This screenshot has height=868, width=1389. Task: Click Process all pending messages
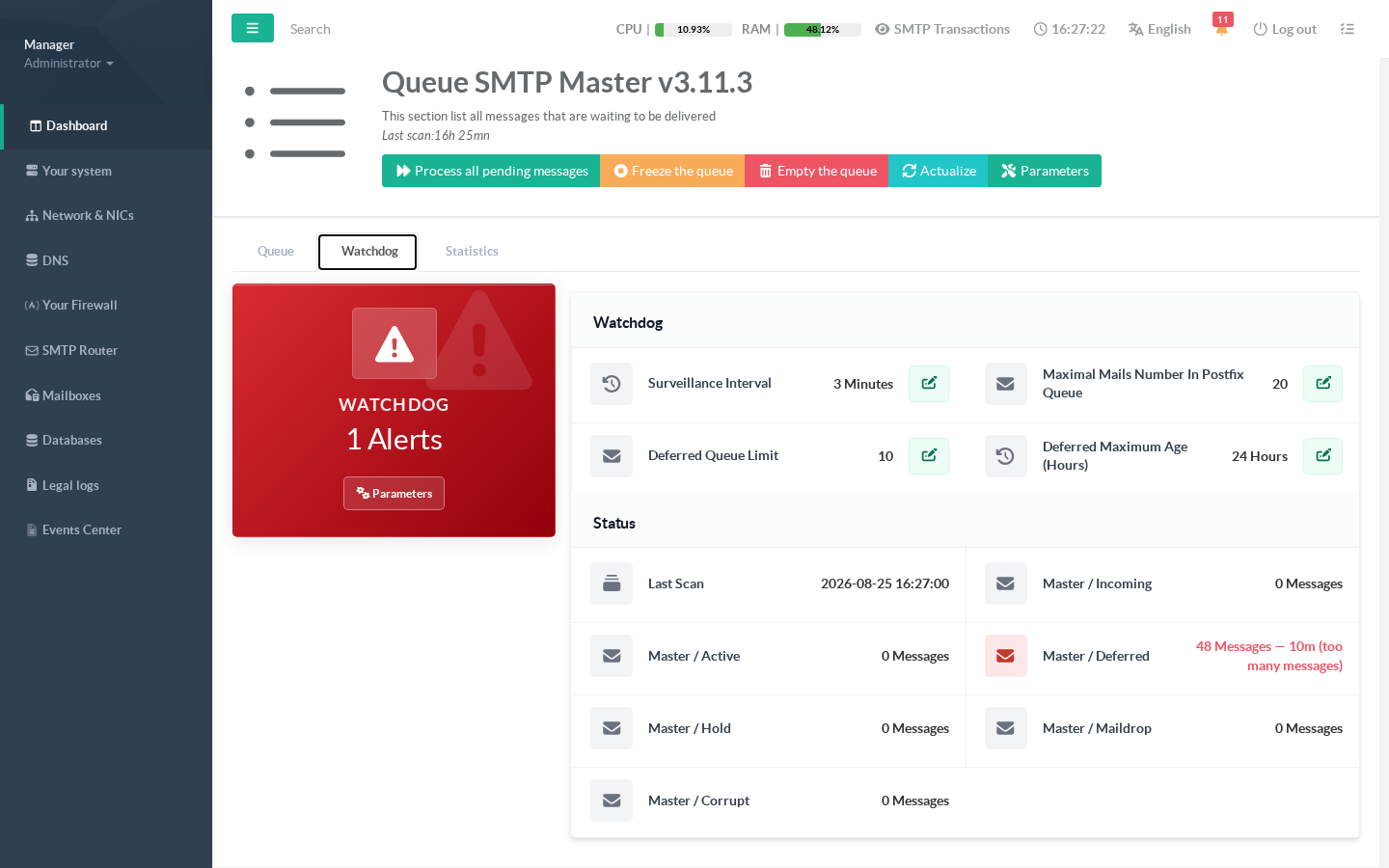pyautogui.click(x=491, y=171)
